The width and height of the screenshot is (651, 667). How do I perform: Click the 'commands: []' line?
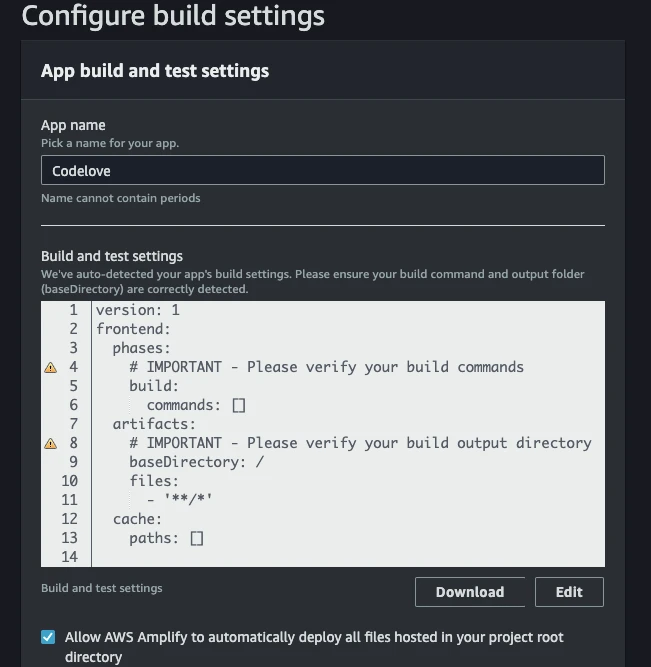[195, 405]
